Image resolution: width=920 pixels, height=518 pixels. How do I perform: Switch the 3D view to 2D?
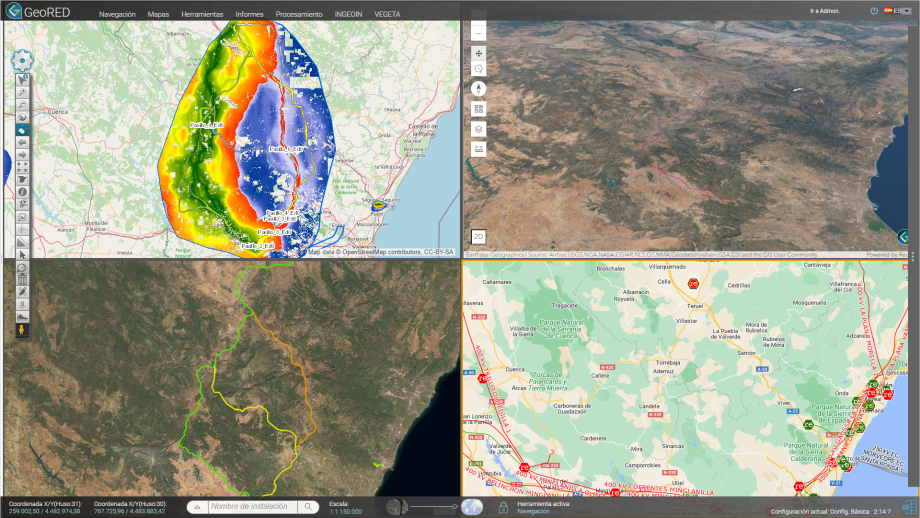(479, 236)
